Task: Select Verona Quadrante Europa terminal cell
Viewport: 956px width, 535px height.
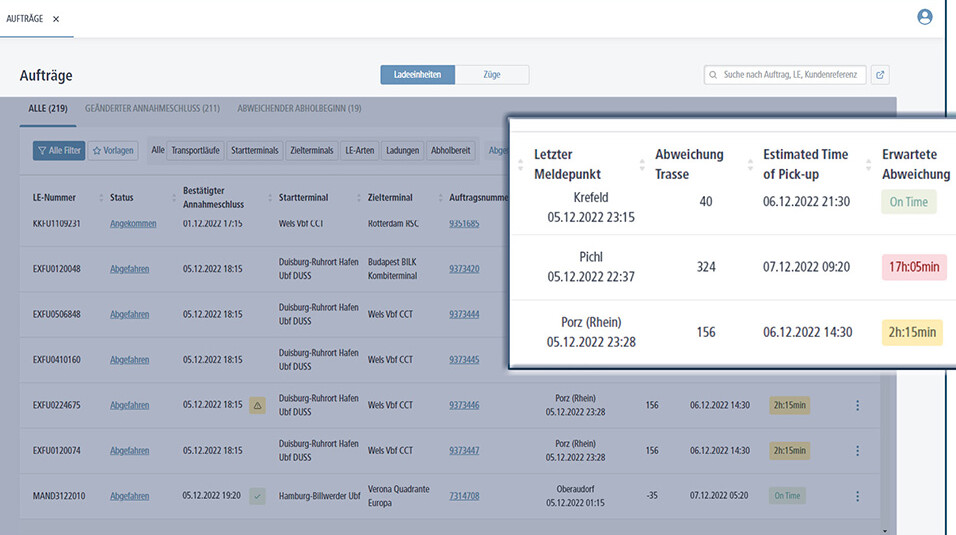Action: click(399, 496)
